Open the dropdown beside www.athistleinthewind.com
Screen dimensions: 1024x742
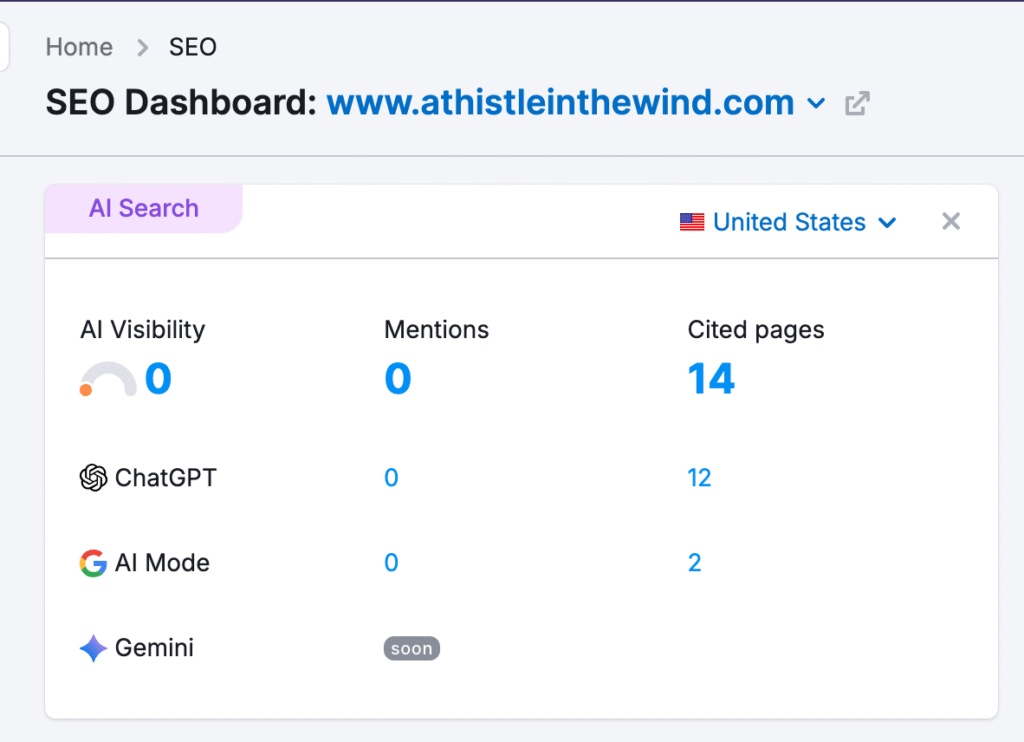[817, 103]
